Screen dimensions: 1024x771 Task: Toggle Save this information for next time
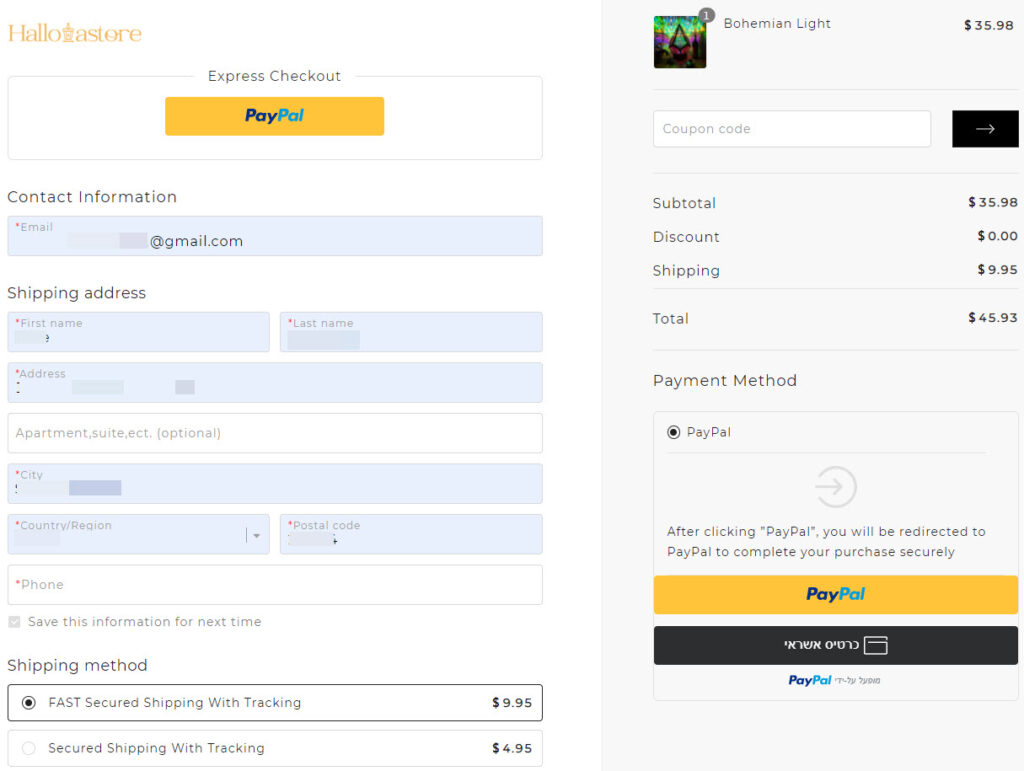(x=14, y=622)
